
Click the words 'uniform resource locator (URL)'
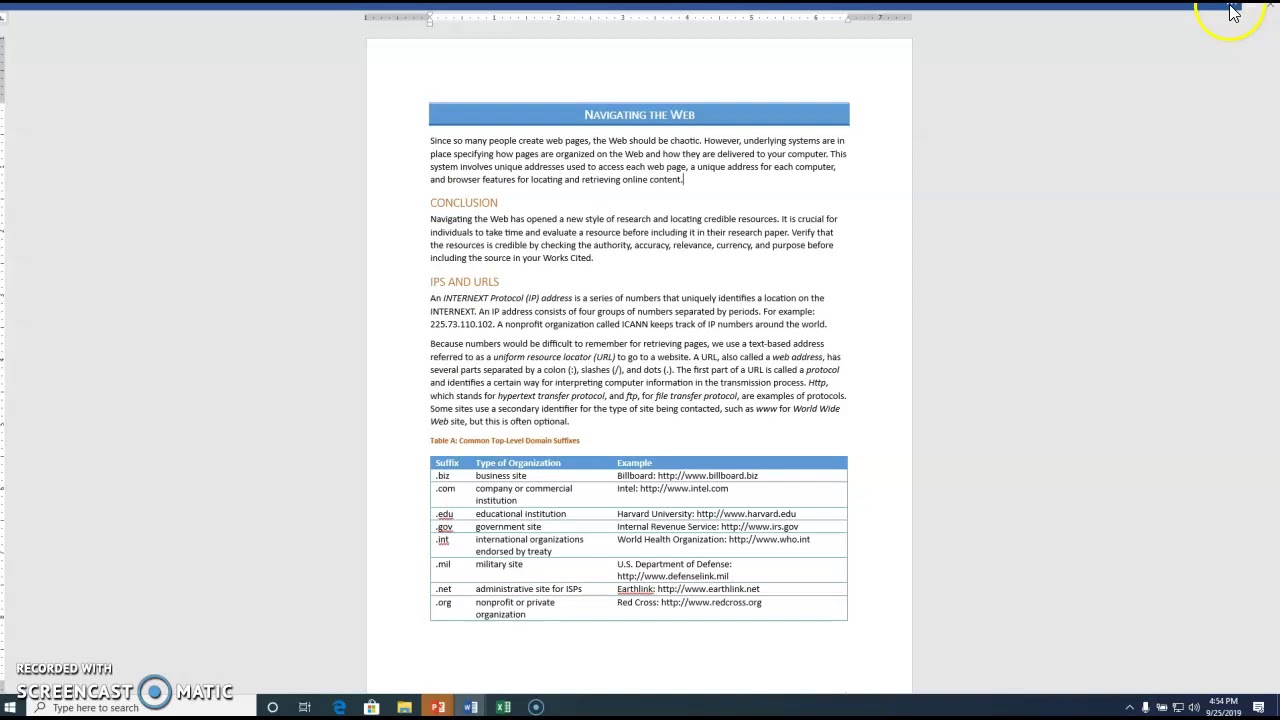click(554, 357)
